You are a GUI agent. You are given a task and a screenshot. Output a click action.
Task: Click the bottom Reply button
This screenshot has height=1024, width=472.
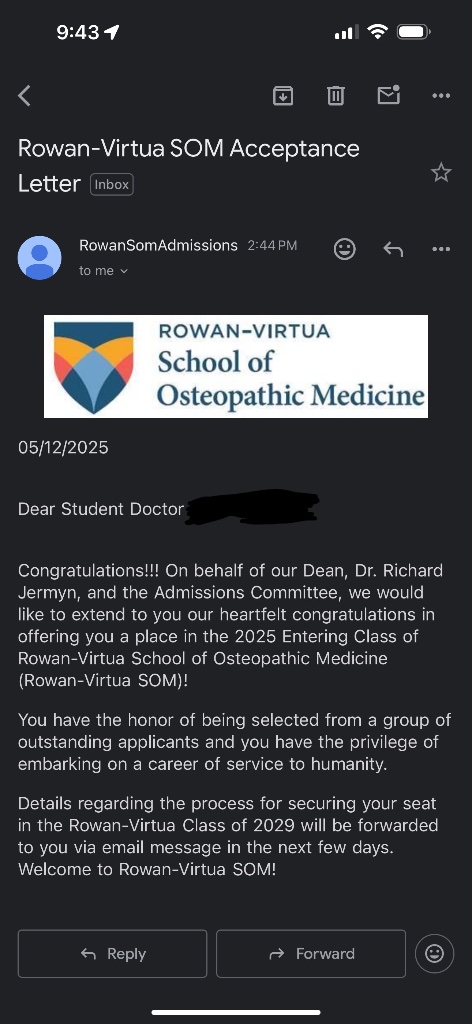[x=112, y=953]
